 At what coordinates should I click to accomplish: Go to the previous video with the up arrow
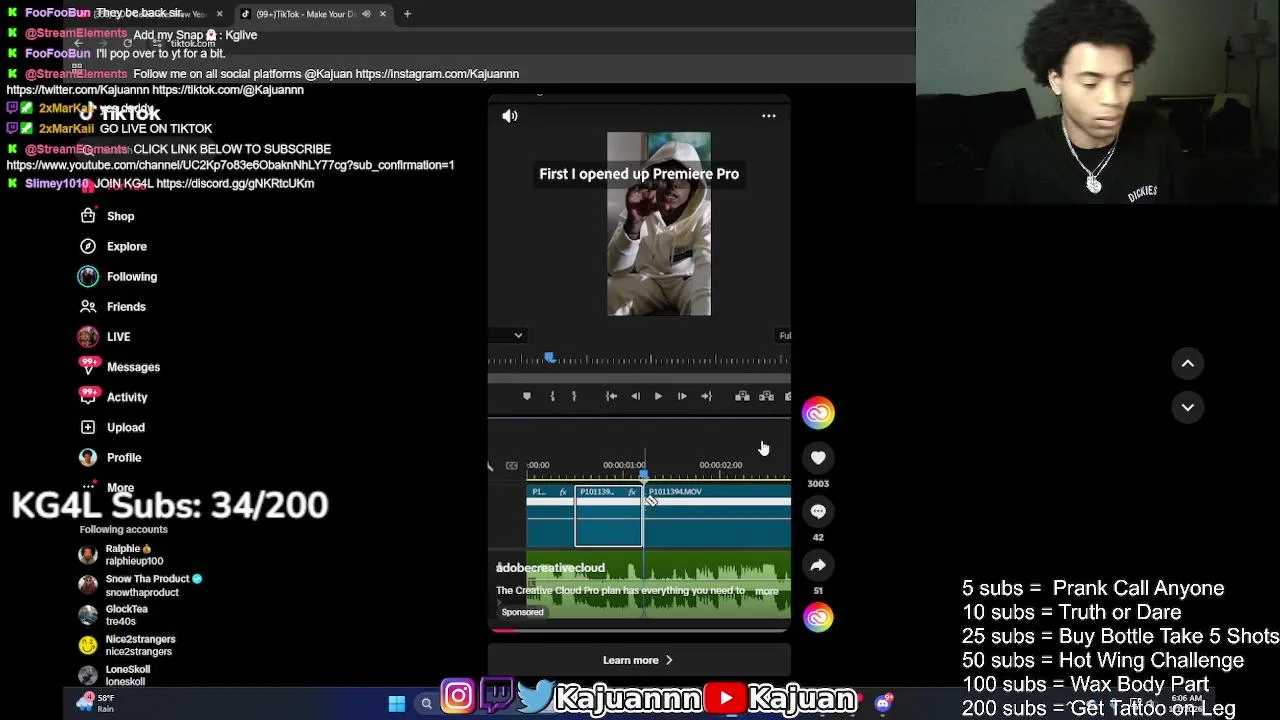(1188, 364)
